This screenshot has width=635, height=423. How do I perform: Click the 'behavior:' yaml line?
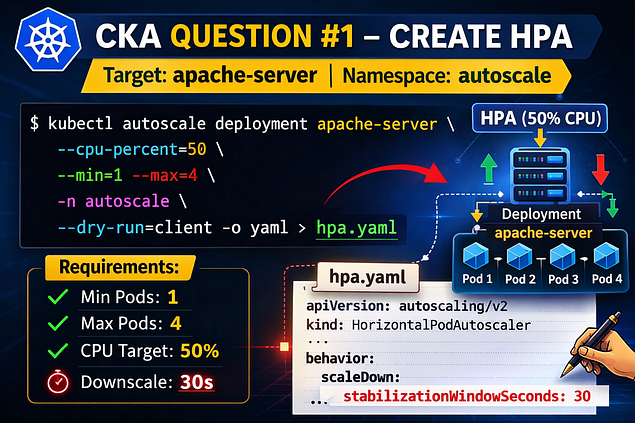tap(340, 359)
